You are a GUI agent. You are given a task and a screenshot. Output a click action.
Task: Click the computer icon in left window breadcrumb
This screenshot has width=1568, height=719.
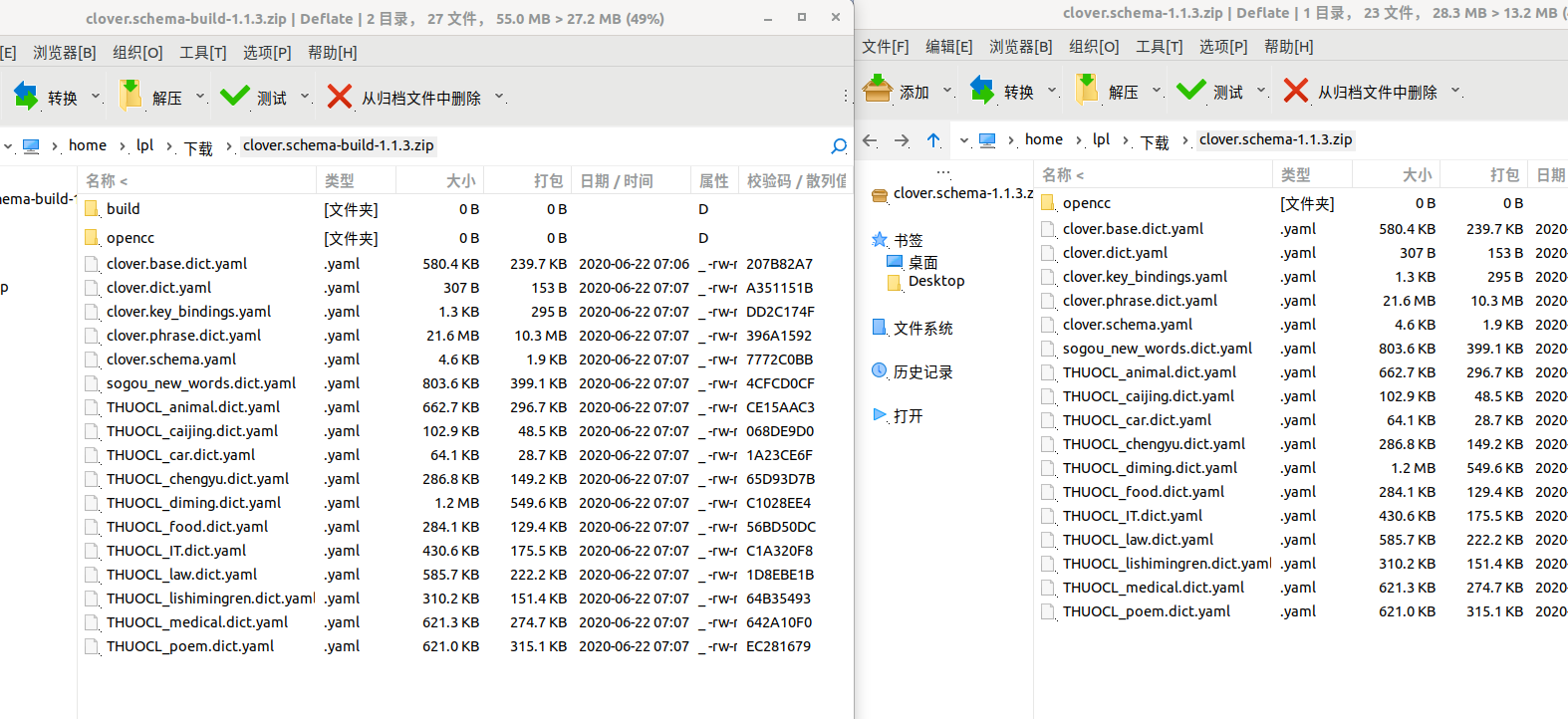pos(31,146)
